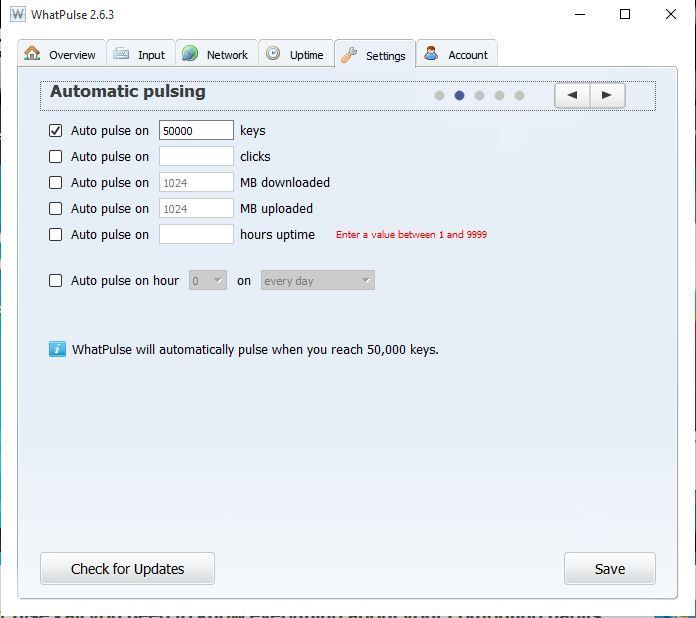Click the MB downloaded field 1024

coord(196,182)
